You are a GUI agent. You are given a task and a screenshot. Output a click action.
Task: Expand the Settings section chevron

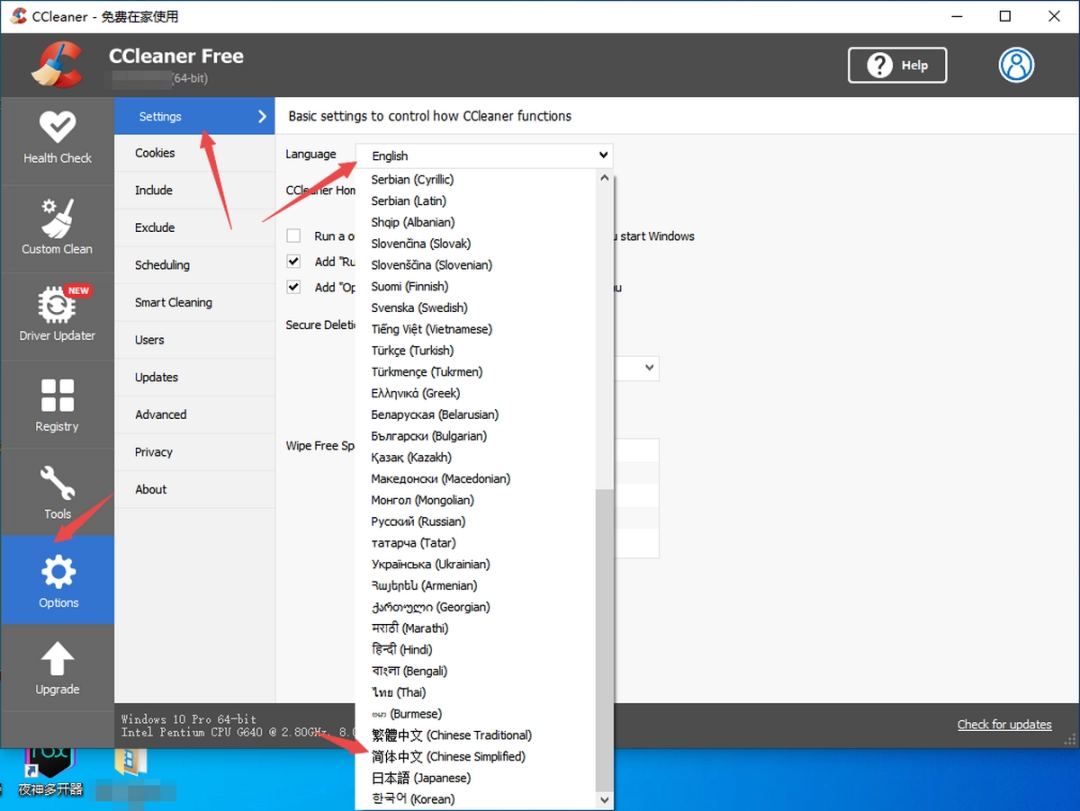[264, 116]
